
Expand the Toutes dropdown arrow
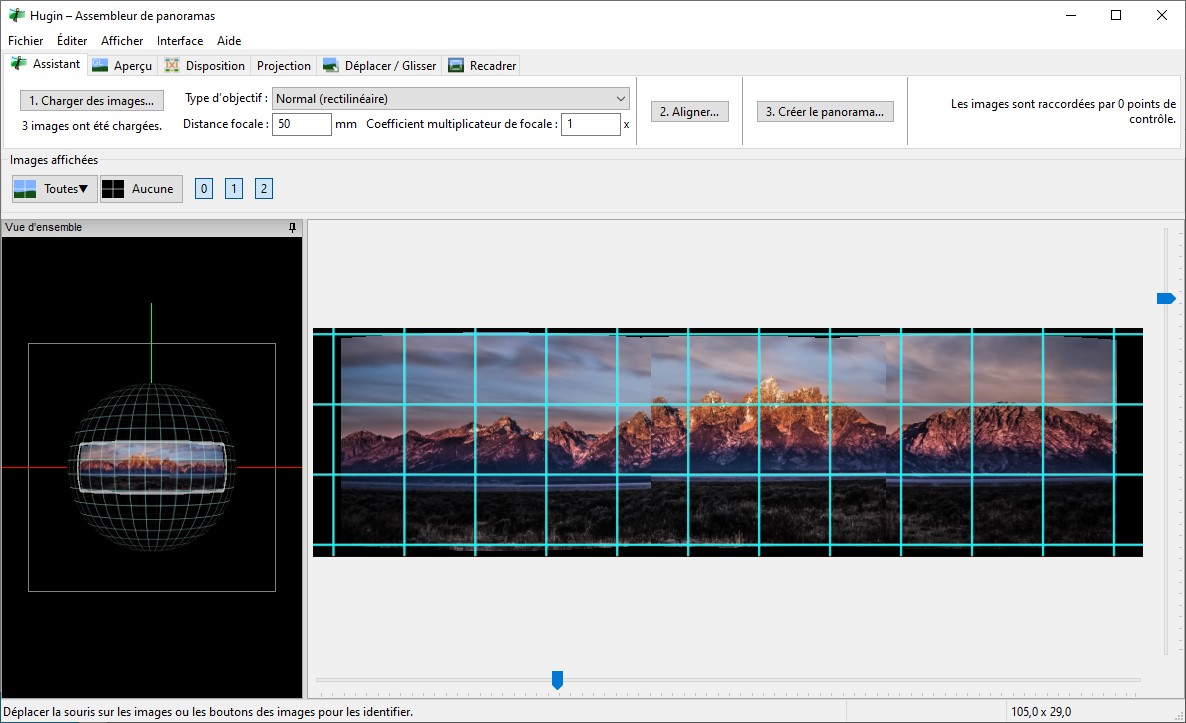click(x=84, y=189)
